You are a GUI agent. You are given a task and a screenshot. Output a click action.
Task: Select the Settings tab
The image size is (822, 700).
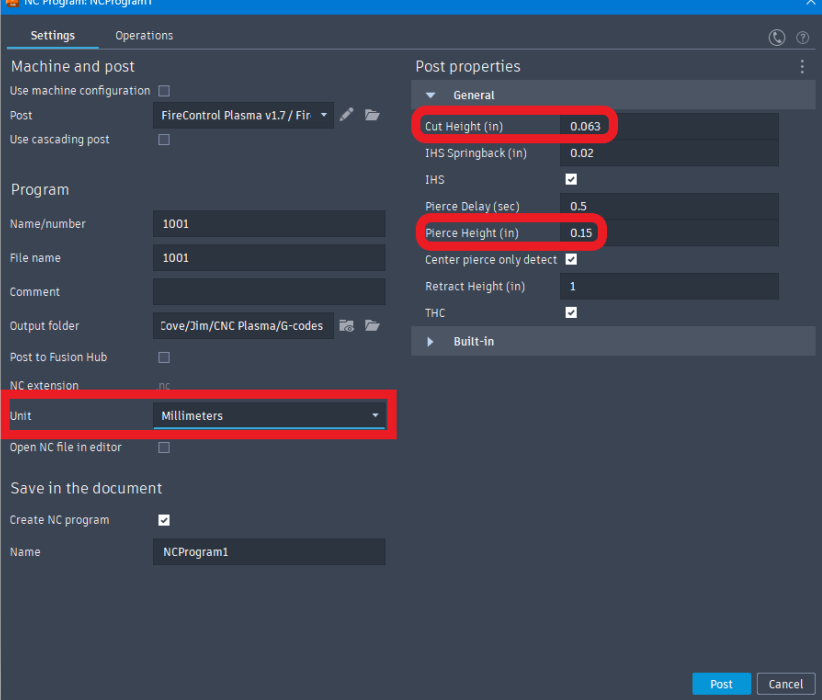(52, 36)
